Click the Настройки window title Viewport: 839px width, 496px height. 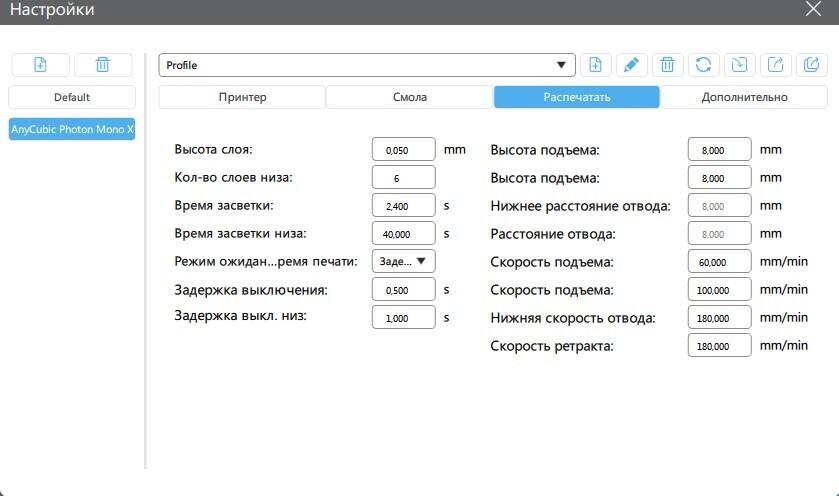tap(52, 10)
